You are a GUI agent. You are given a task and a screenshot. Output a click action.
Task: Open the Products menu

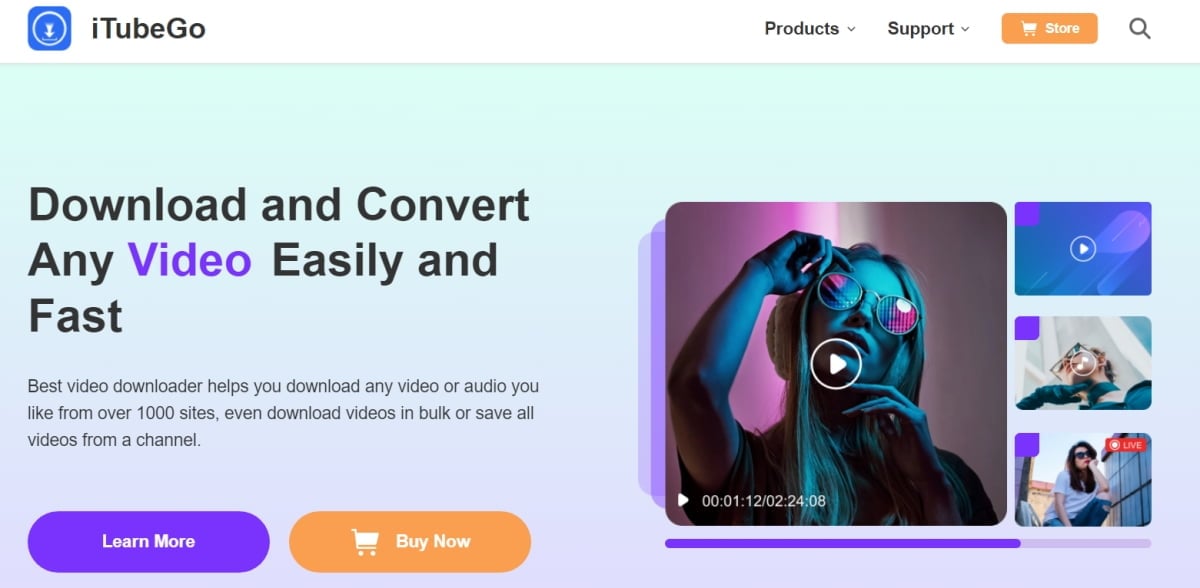point(810,28)
